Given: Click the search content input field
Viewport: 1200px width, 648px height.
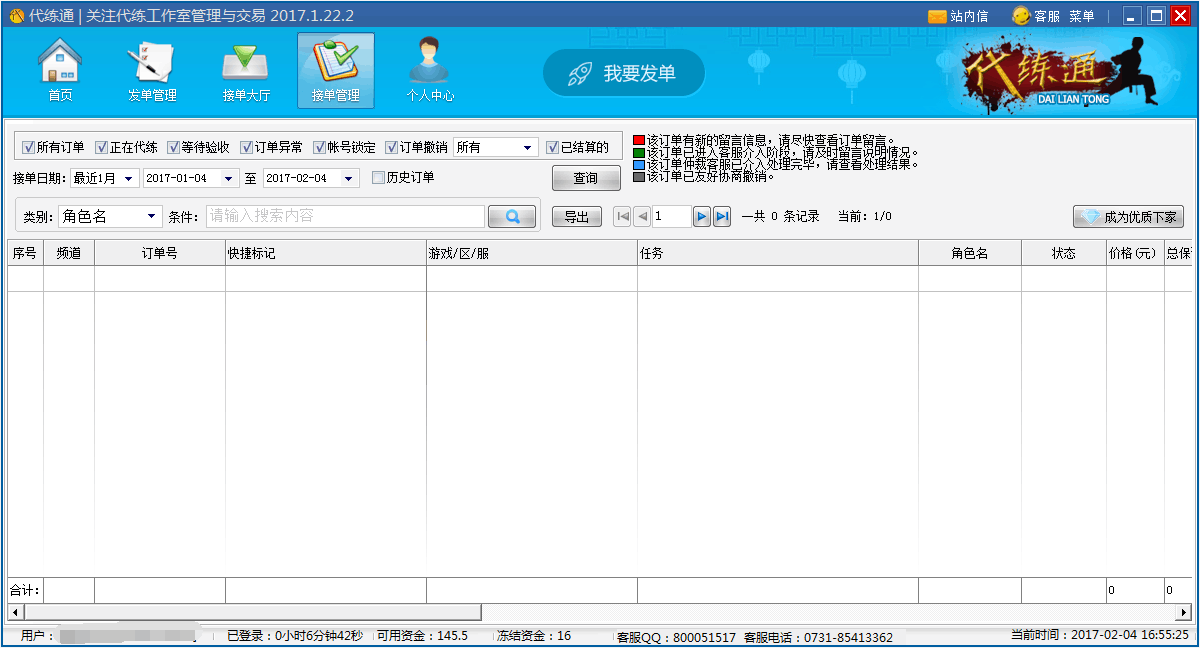Looking at the screenshot, I should point(345,216).
